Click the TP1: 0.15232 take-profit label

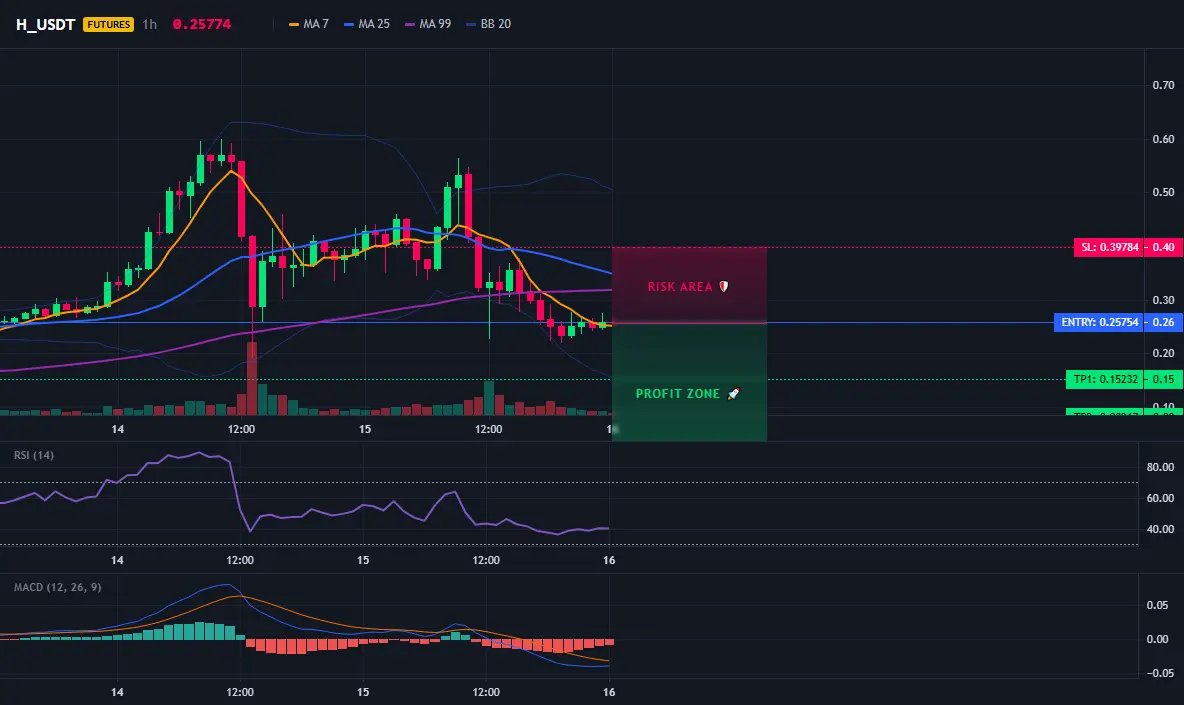point(1105,379)
